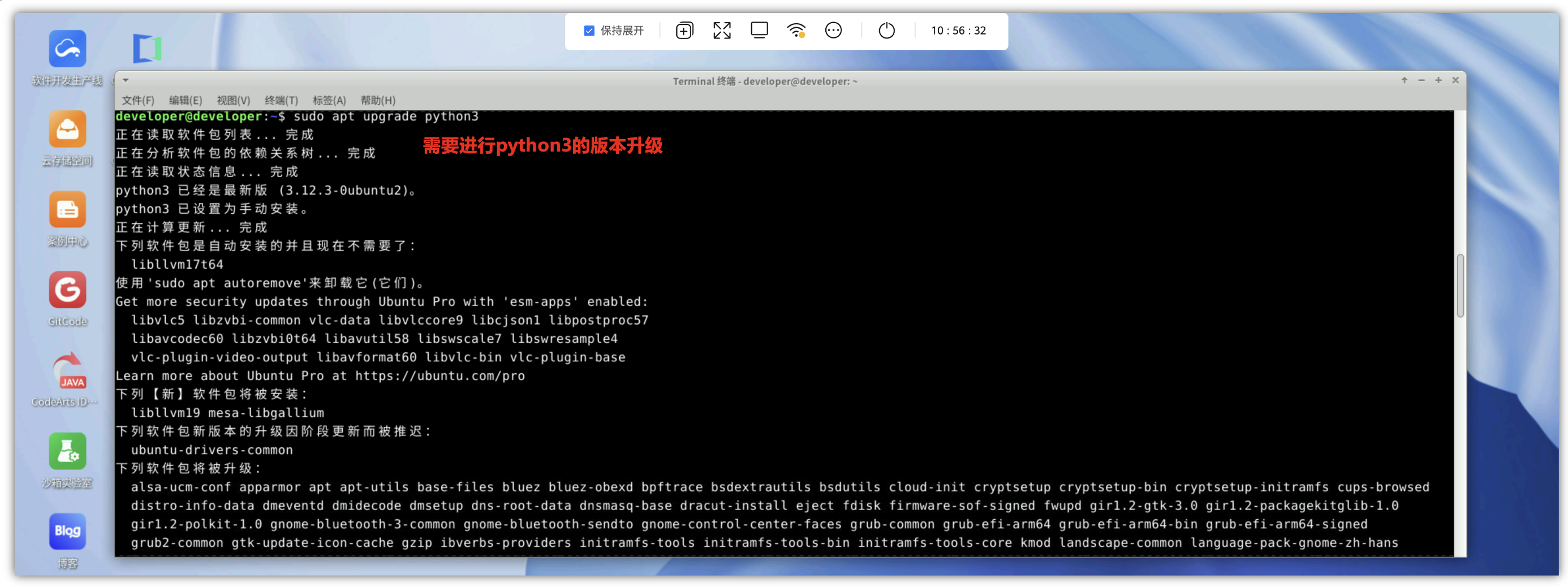
Task: Click 'alsa-ucm-conf' in the upgrade list
Action: click(181, 487)
